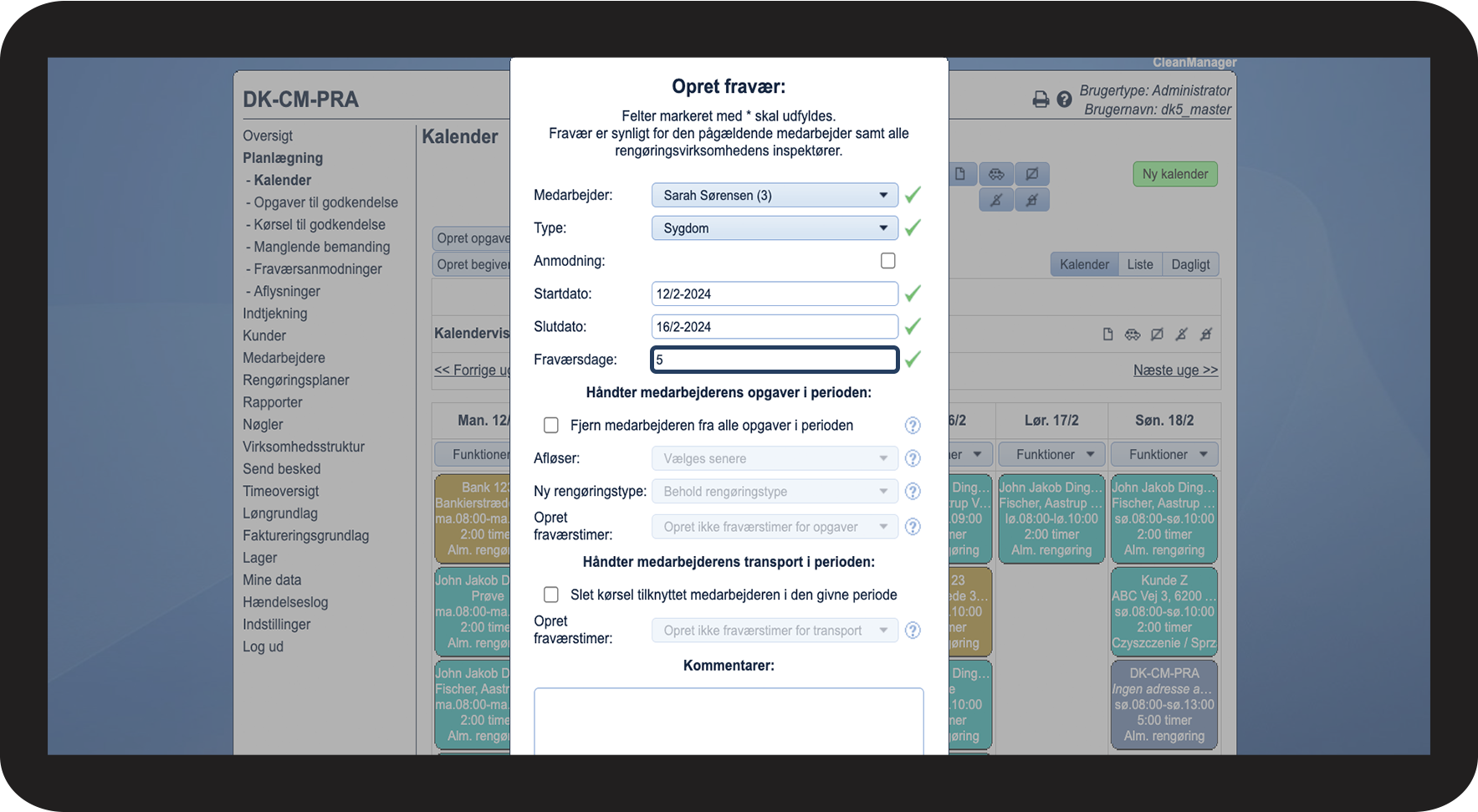Click the printer icon in the header

(1041, 100)
